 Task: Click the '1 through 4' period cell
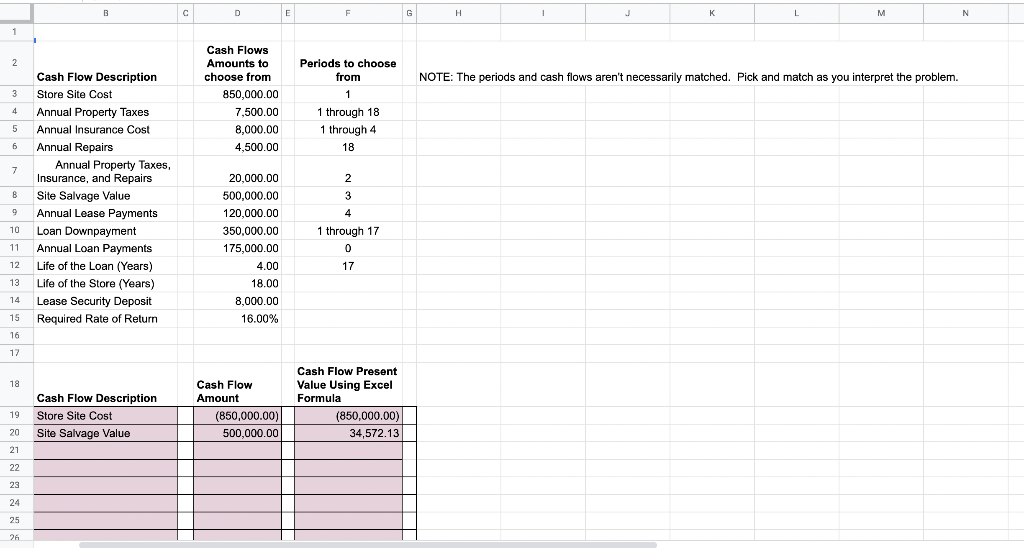pos(348,129)
